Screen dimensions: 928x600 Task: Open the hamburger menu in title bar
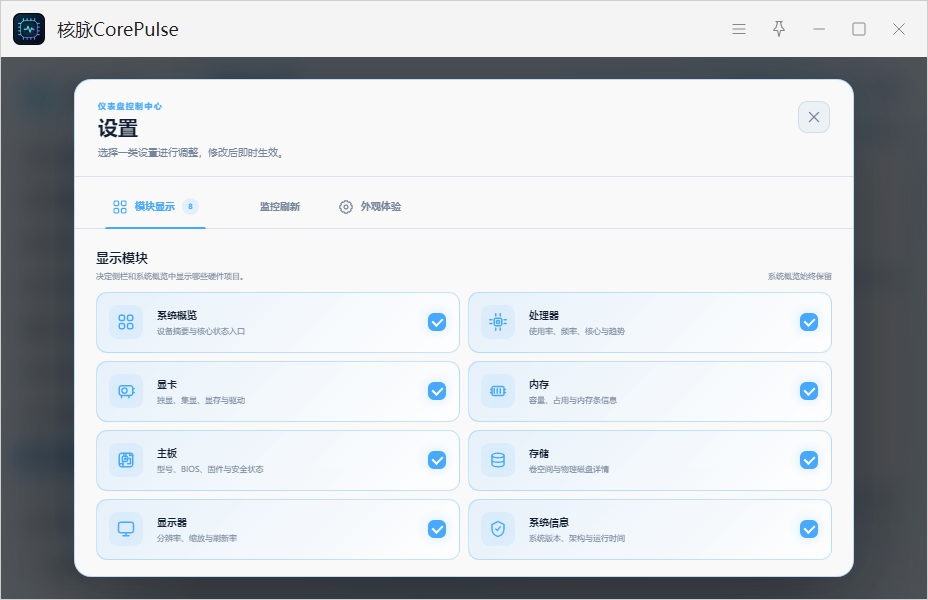739,29
